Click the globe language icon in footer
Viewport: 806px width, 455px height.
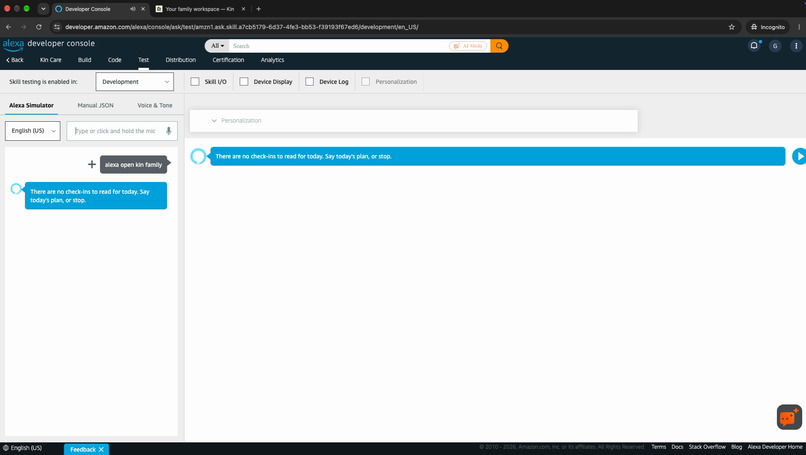[6, 448]
